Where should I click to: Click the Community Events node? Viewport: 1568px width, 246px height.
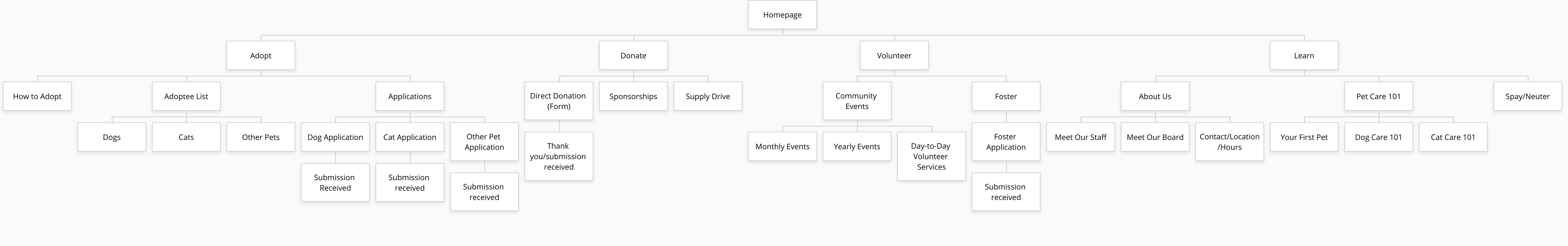pos(857,101)
